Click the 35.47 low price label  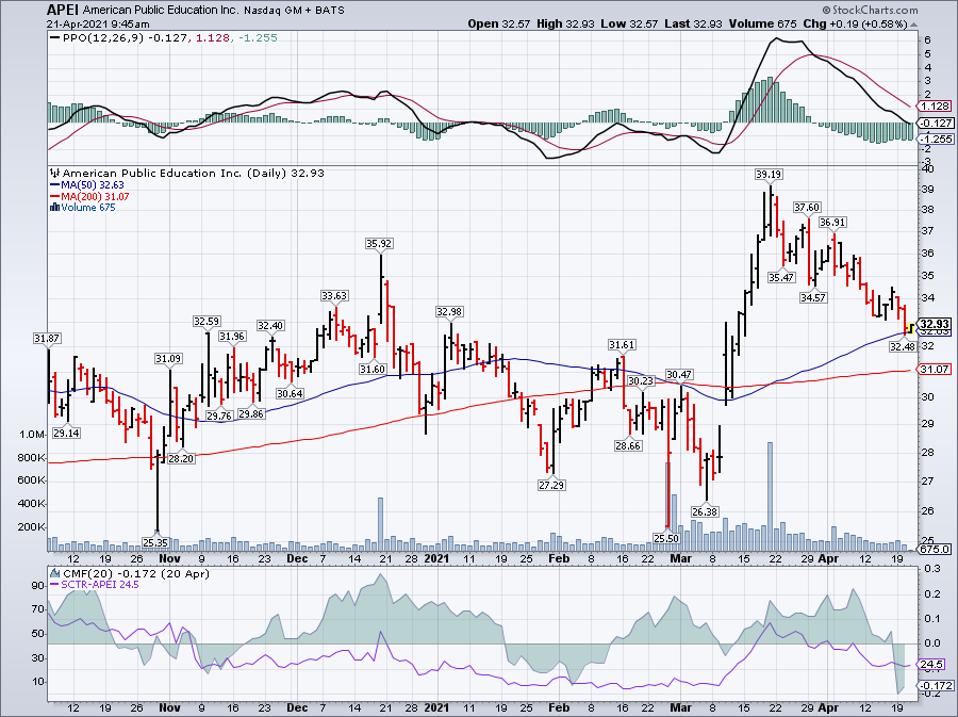tap(781, 277)
